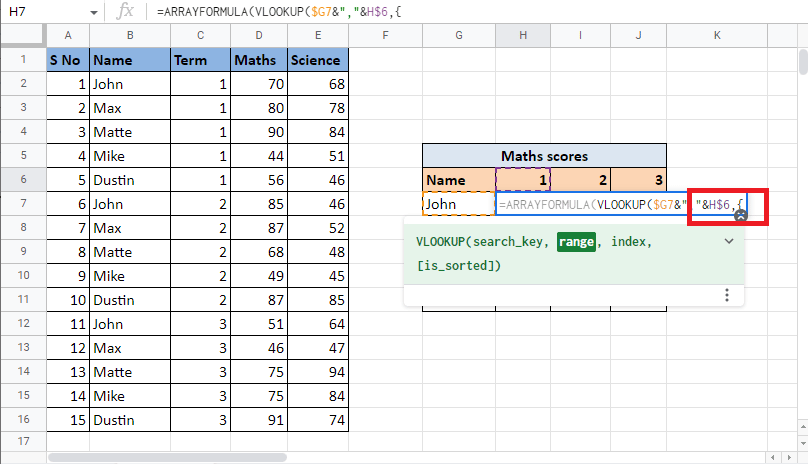
Task: Dismiss formula suggestion with small x icon
Action: tap(739, 215)
